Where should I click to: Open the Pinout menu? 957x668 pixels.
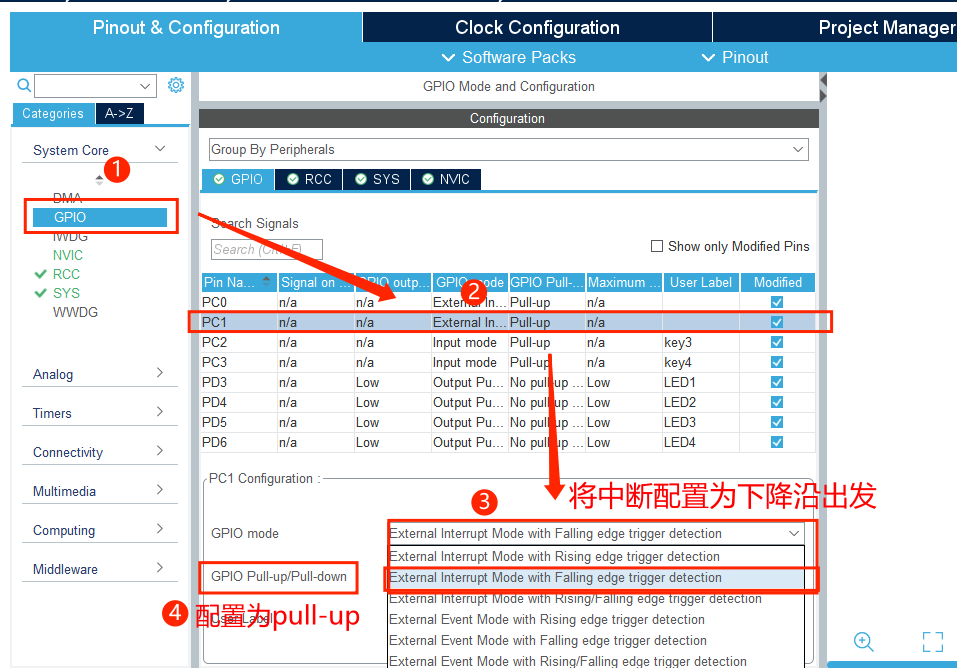pyautogui.click(x=735, y=57)
